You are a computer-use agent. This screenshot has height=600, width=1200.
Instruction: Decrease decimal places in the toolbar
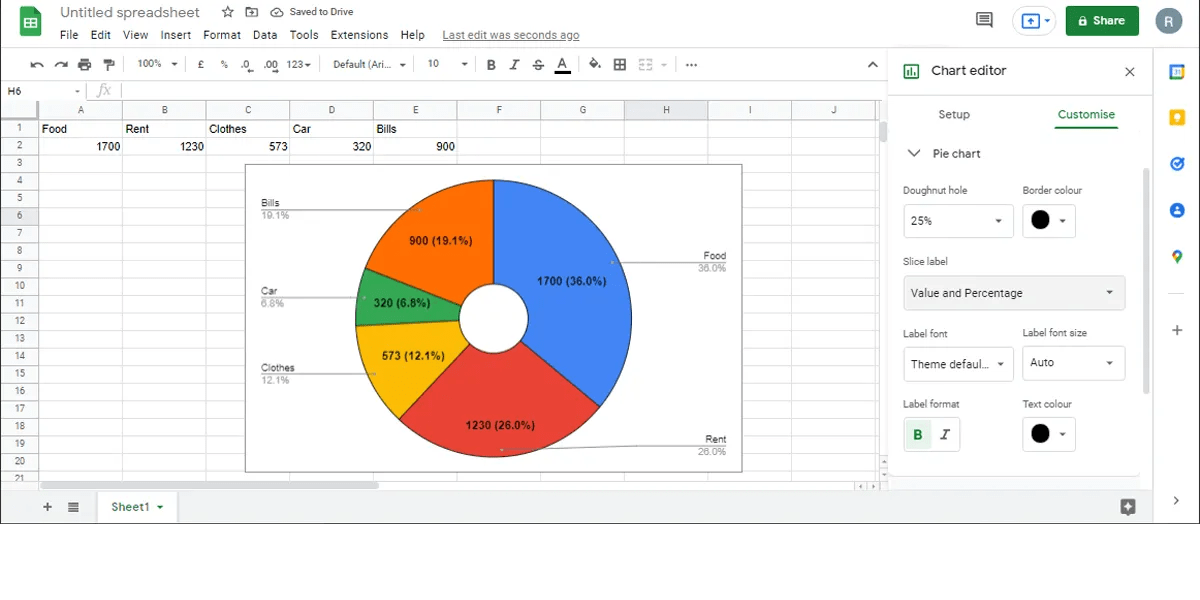click(x=246, y=64)
